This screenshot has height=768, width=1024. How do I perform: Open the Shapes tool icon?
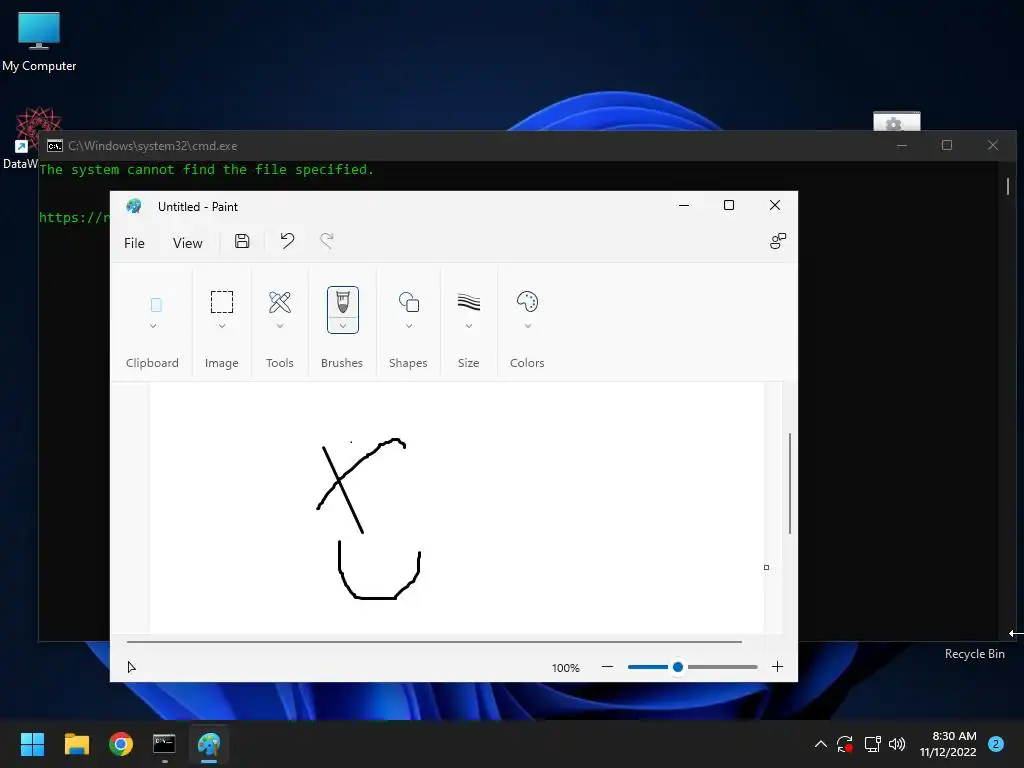point(409,302)
